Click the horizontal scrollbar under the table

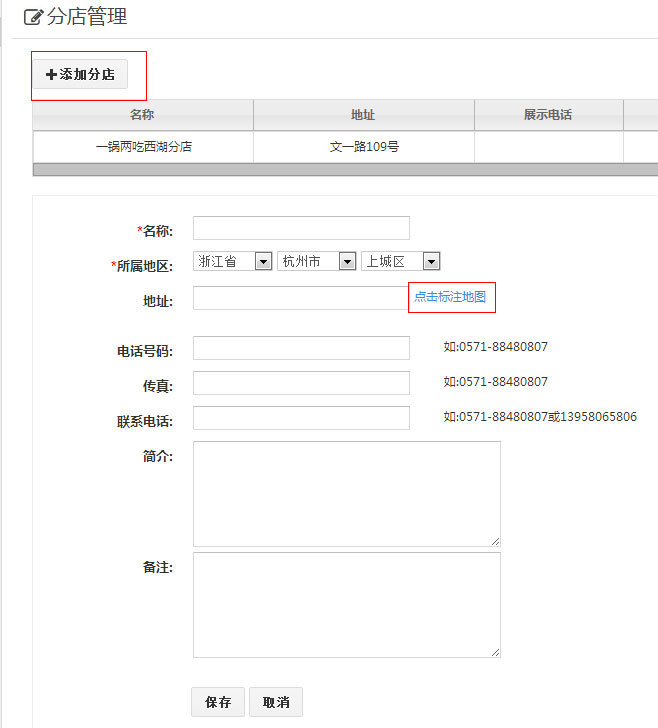[345, 169]
